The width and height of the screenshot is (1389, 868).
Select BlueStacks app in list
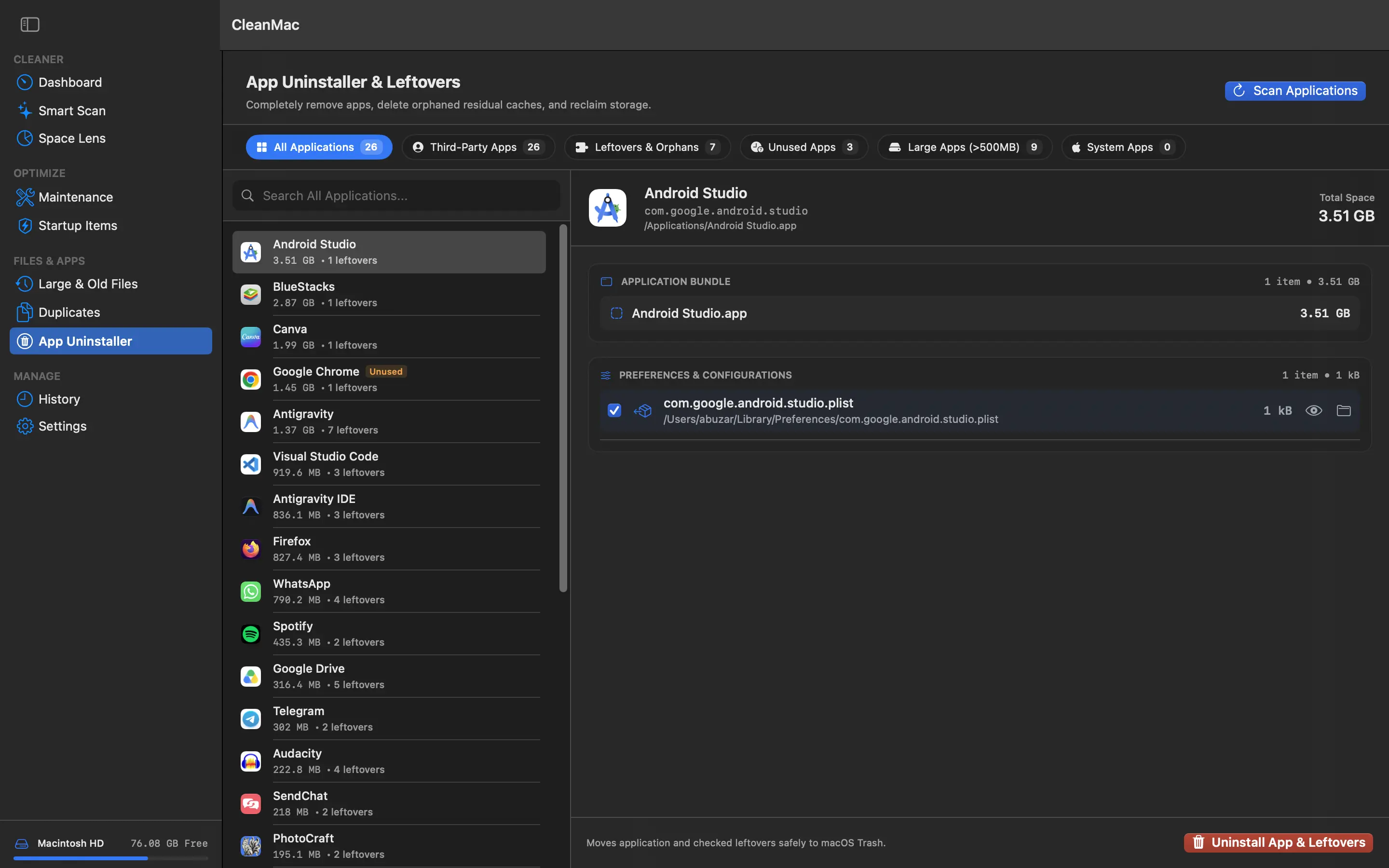click(389, 295)
